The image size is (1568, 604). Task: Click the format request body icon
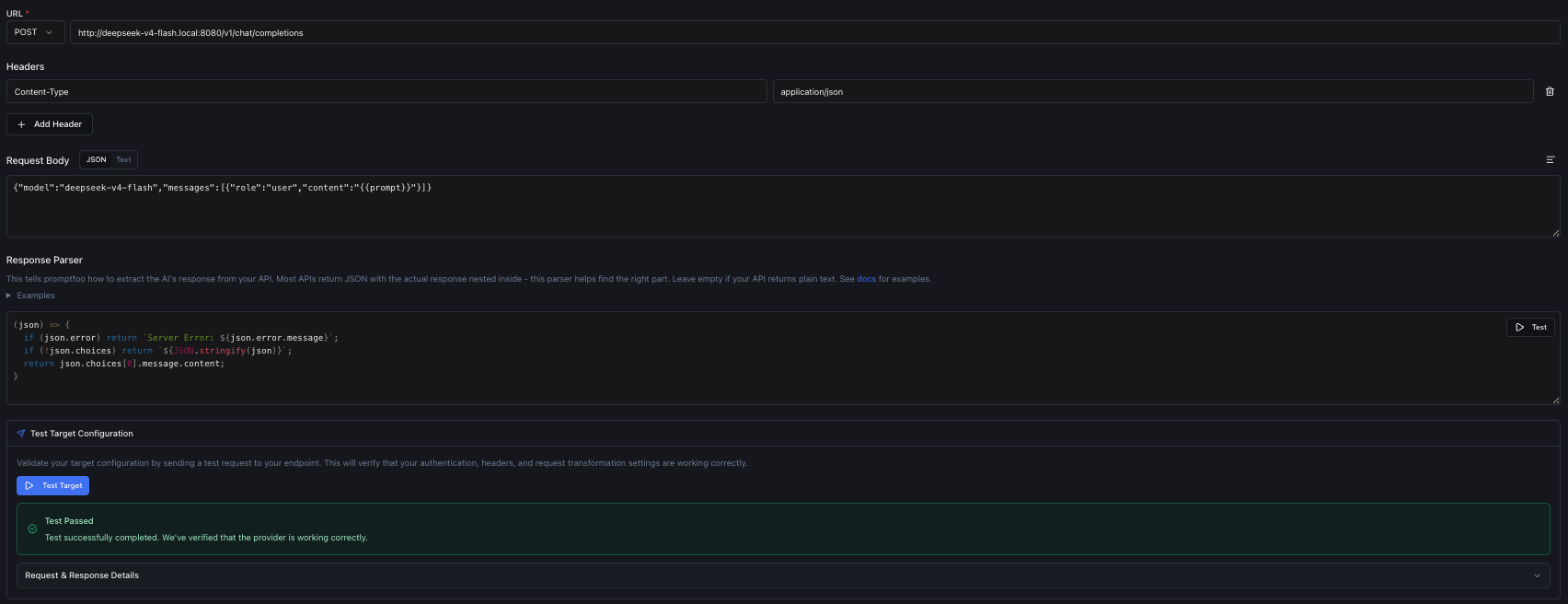(x=1551, y=159)
